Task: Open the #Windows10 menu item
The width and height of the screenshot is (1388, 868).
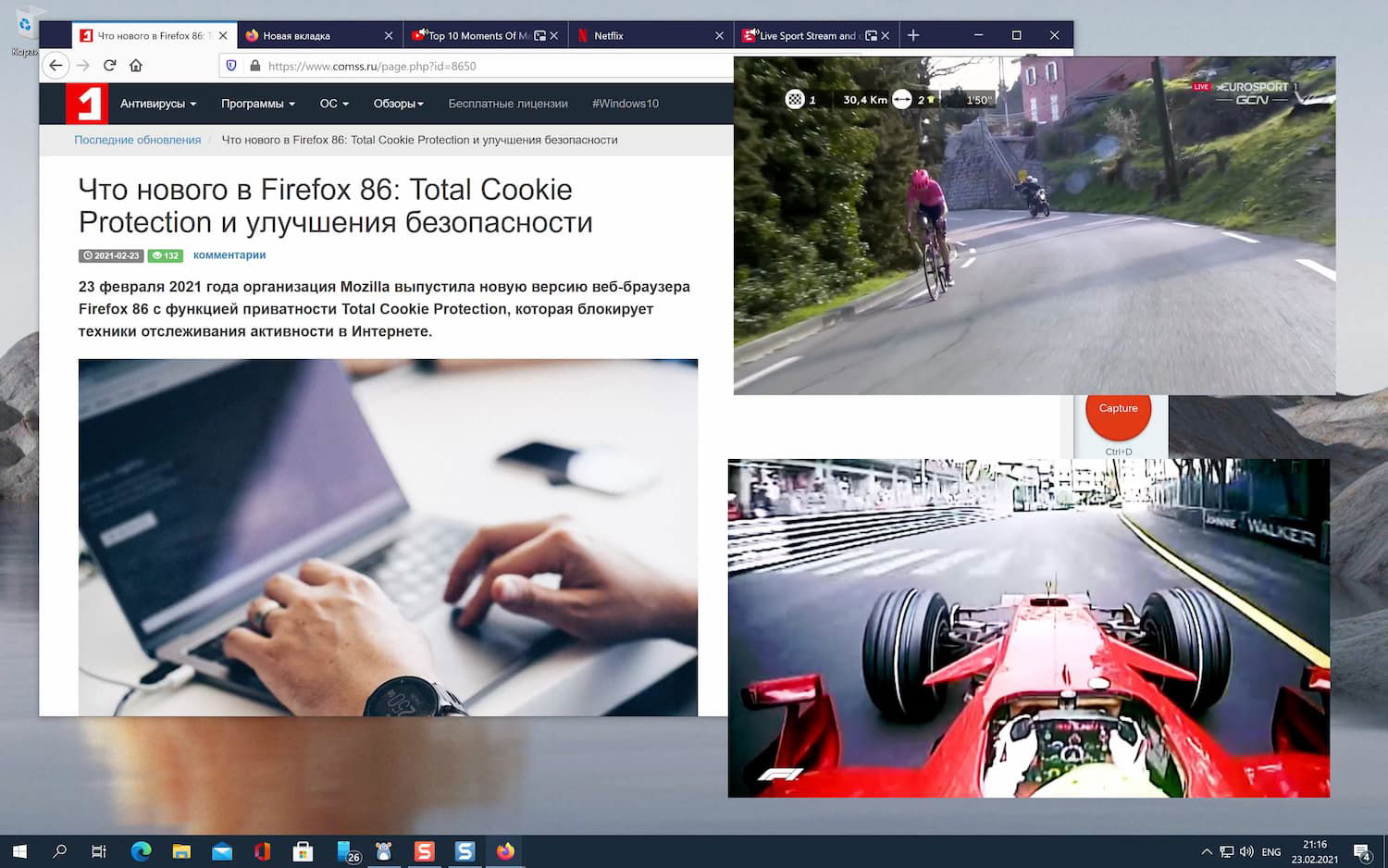Action: point(626,104)
